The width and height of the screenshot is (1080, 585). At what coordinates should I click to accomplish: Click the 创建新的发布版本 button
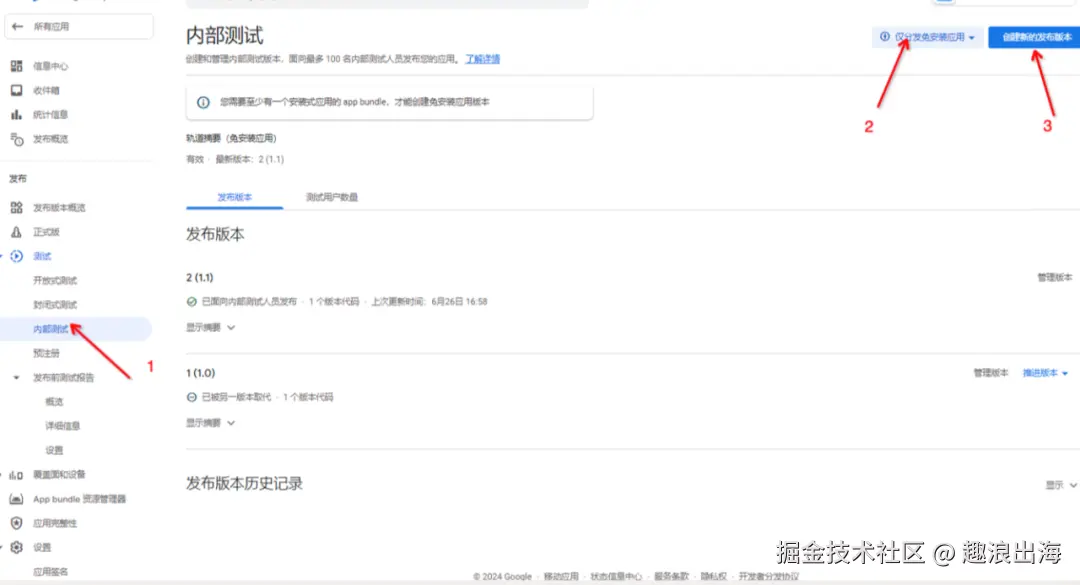[x=1033, y=36]
